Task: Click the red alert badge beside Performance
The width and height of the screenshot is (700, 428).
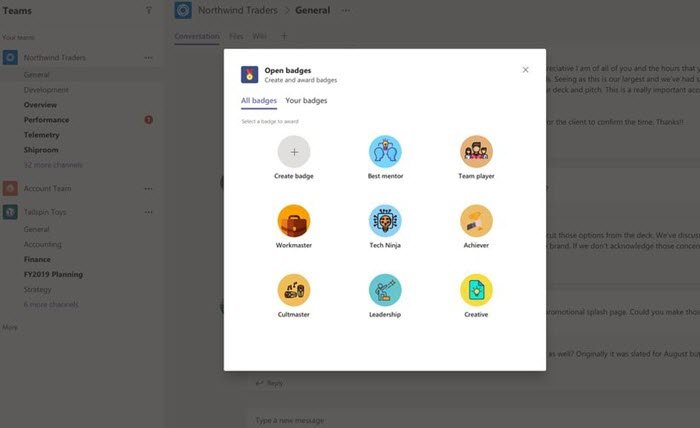Action: [149, 120]
